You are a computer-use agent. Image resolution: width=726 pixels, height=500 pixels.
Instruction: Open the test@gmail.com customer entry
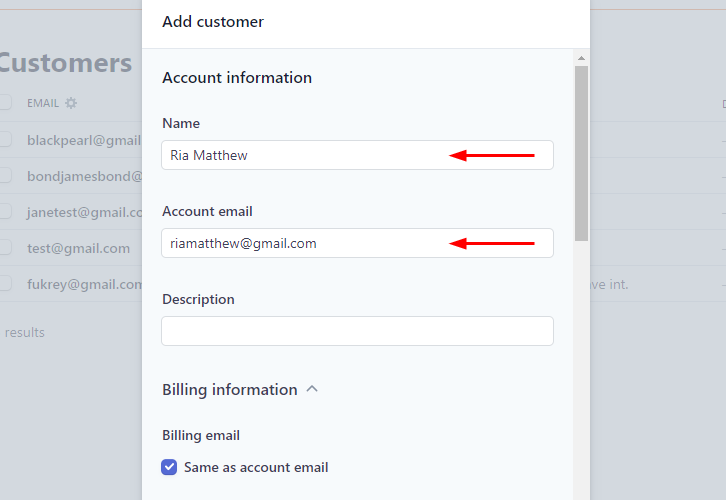click(x=78, y=248)
